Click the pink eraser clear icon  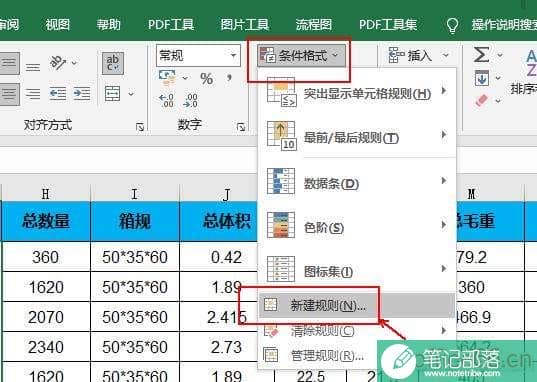pos(481,100)
